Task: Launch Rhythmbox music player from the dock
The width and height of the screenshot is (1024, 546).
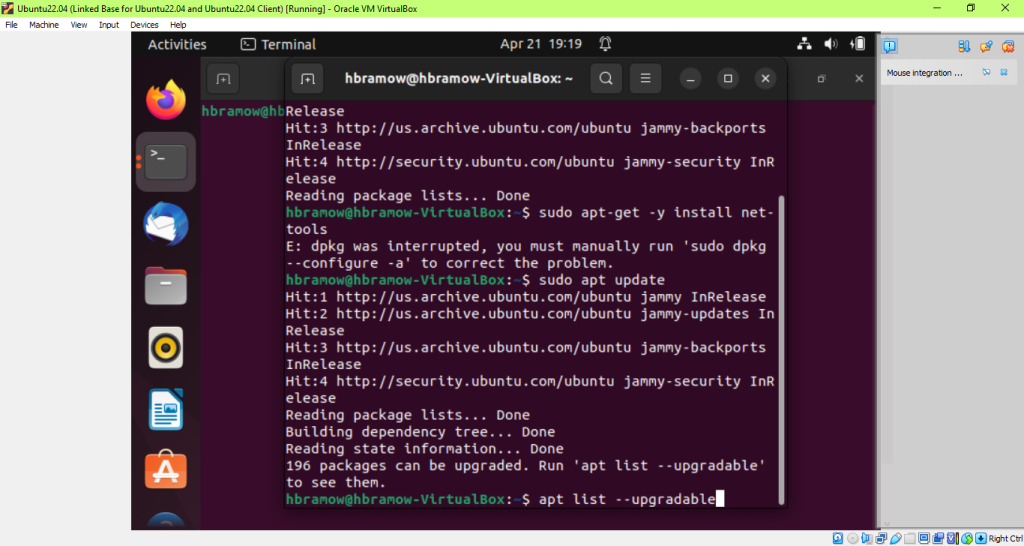Action: tap(165, 347)
